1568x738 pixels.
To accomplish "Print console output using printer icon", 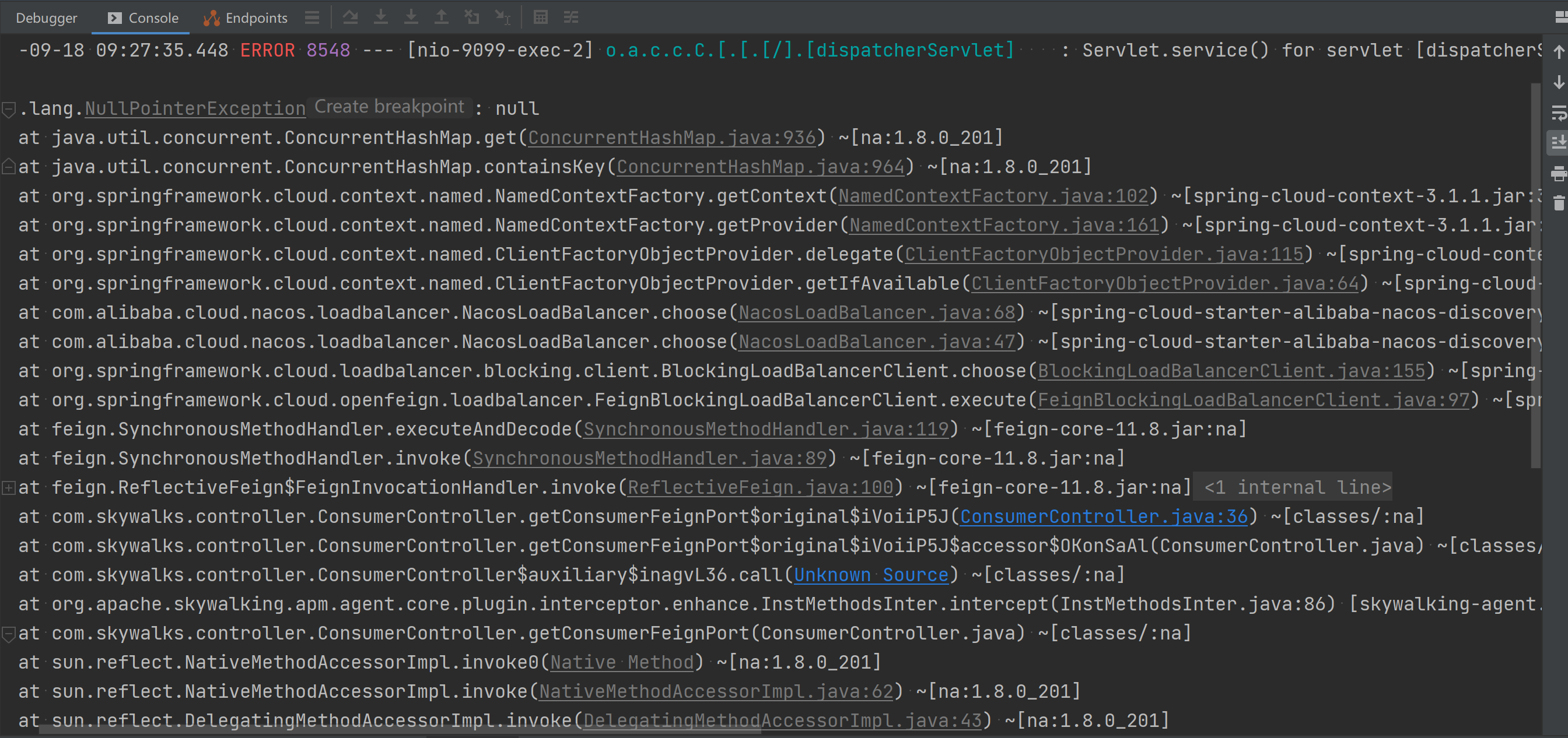I will (1558, 174).
